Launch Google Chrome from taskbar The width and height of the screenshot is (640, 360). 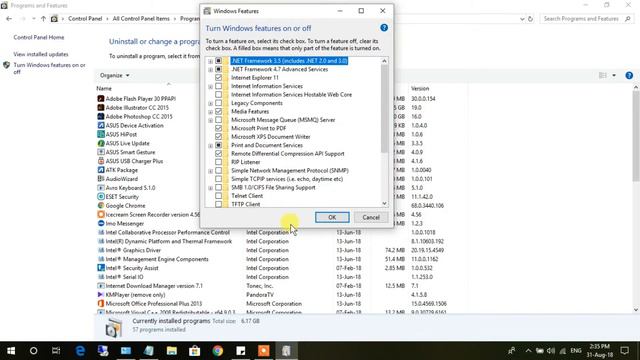click(x=218, y=351)
